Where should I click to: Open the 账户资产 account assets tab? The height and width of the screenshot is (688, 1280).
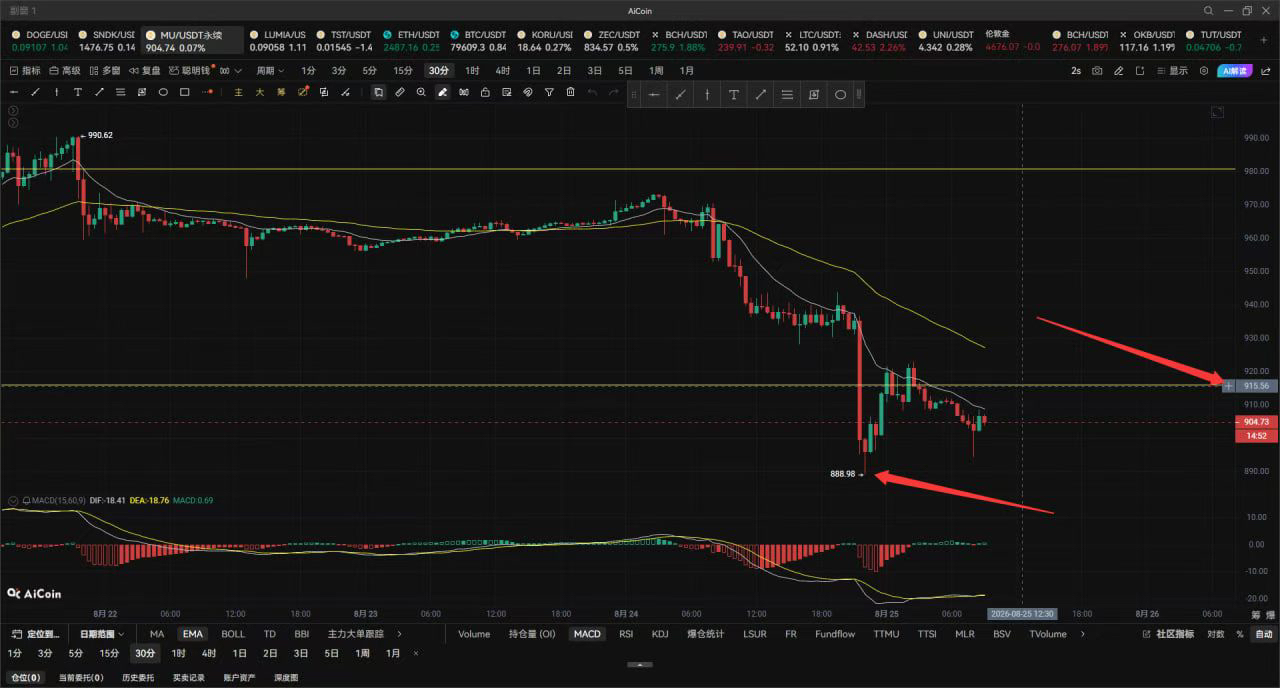pyautogui.click(x=241, y=678)
